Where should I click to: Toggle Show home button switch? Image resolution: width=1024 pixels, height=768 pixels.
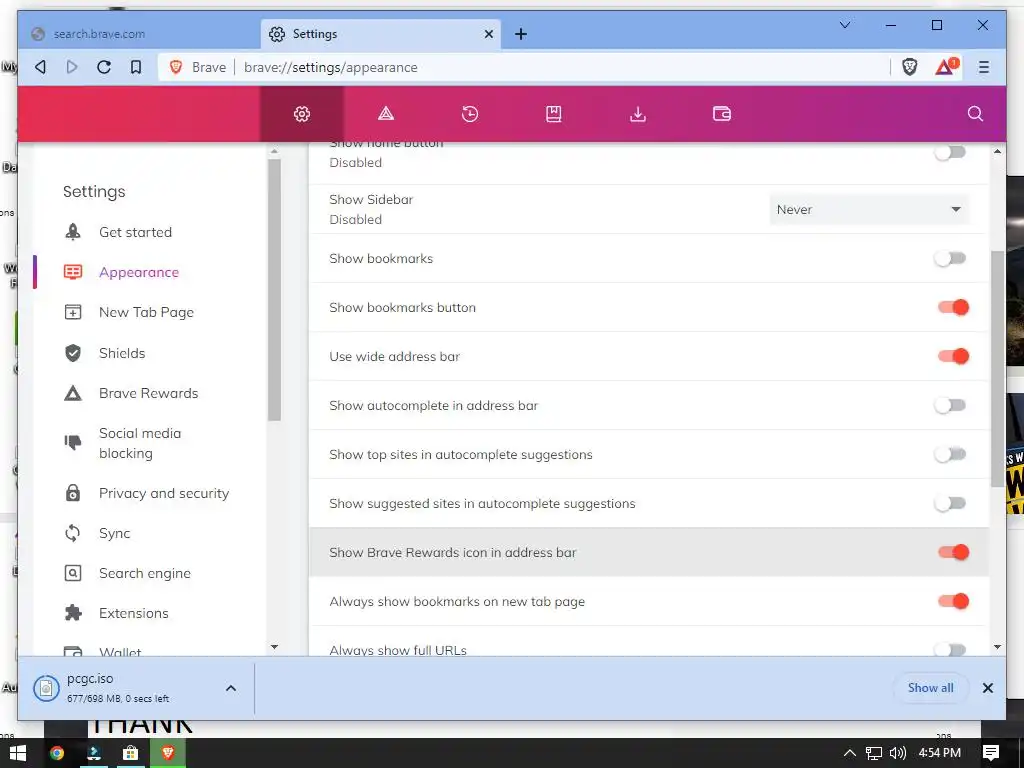click(950, 153)
